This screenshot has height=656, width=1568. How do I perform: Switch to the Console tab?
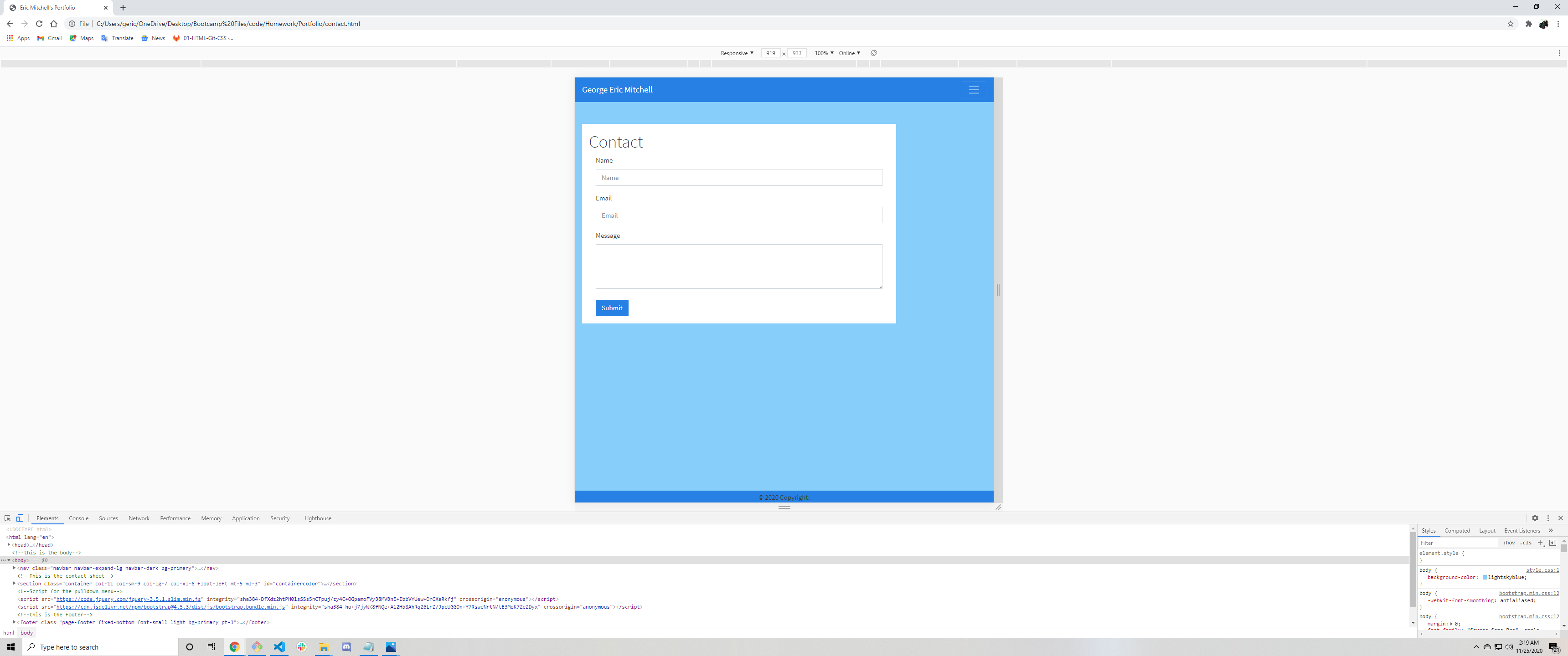point(78,518)
